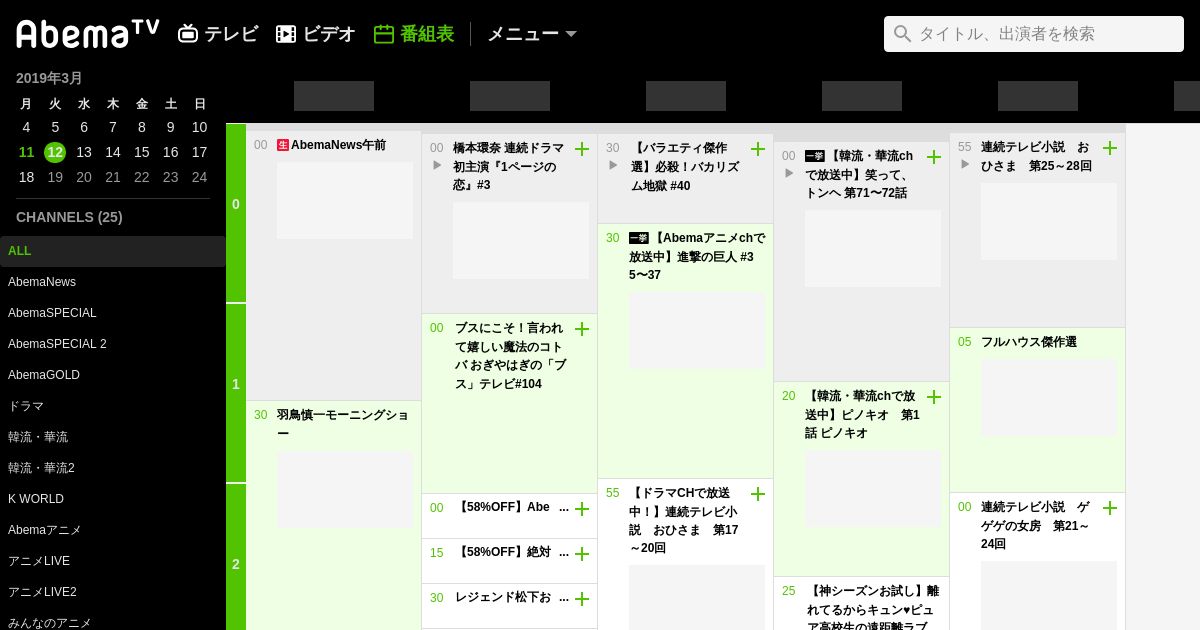Select the ALL channels filter

coord(113,251)
